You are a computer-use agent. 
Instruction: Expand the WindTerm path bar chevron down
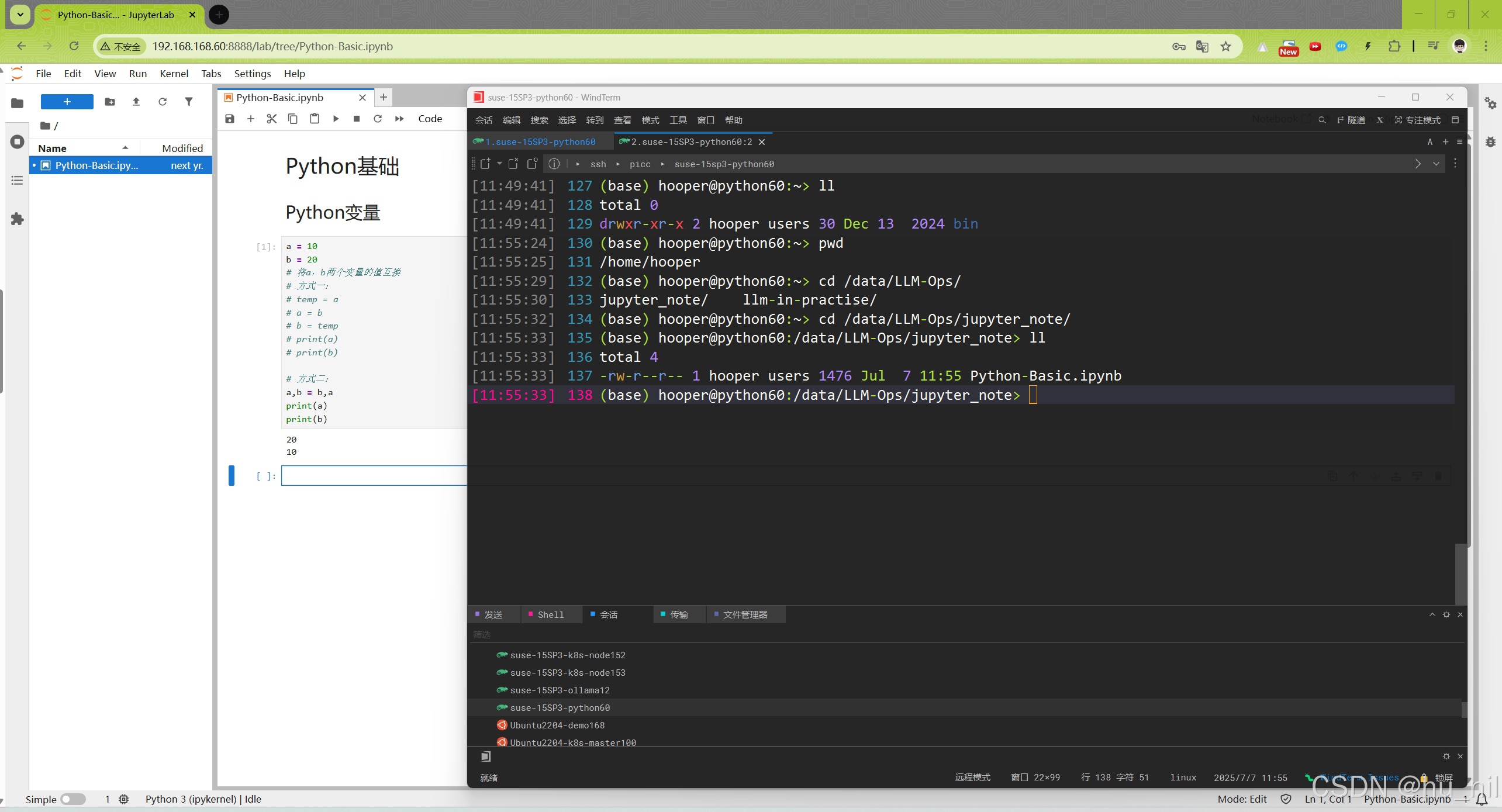point(1436,164)
